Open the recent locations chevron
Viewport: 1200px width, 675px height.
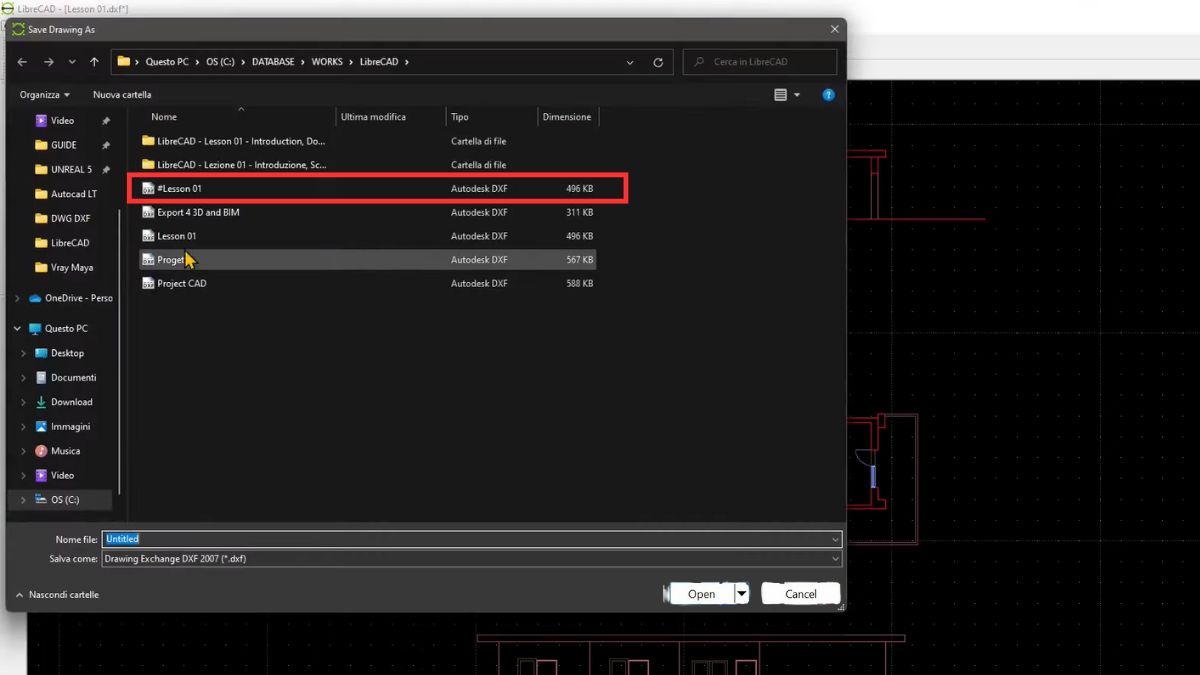[x=72, y=62]
